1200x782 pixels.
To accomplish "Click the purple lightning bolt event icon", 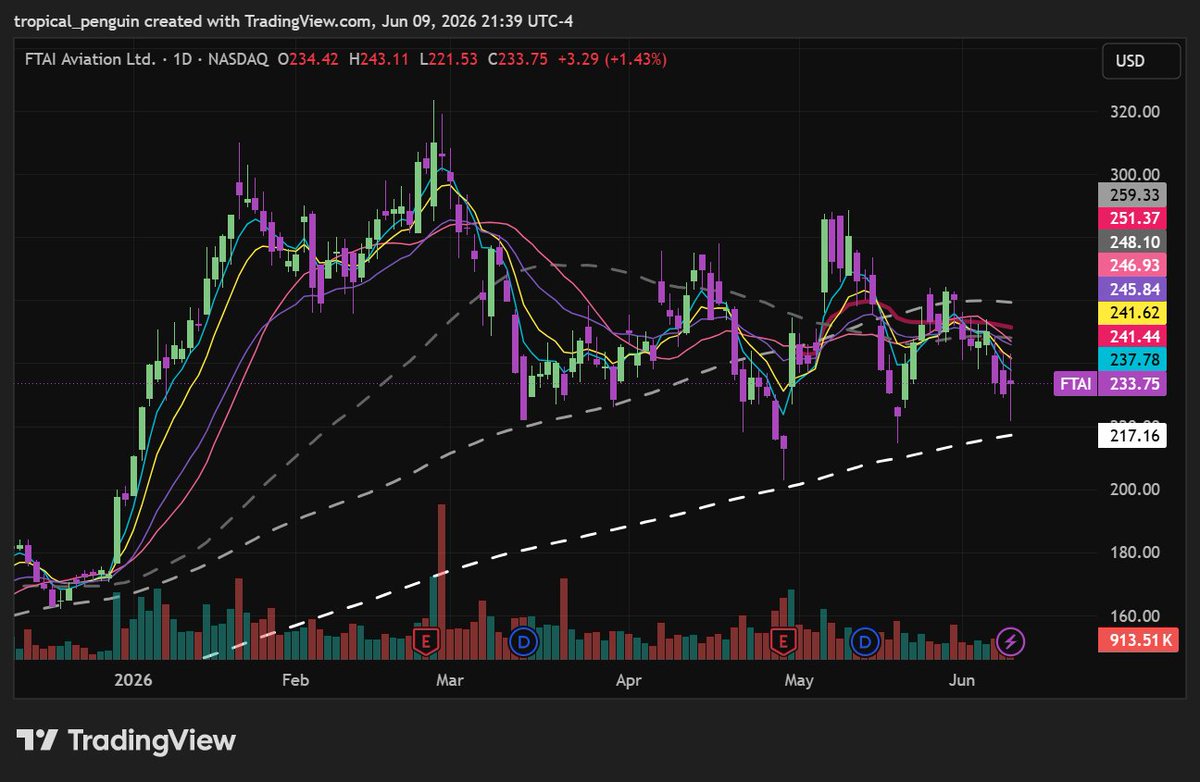I will pyautogui.click(x=1010, y=640).
